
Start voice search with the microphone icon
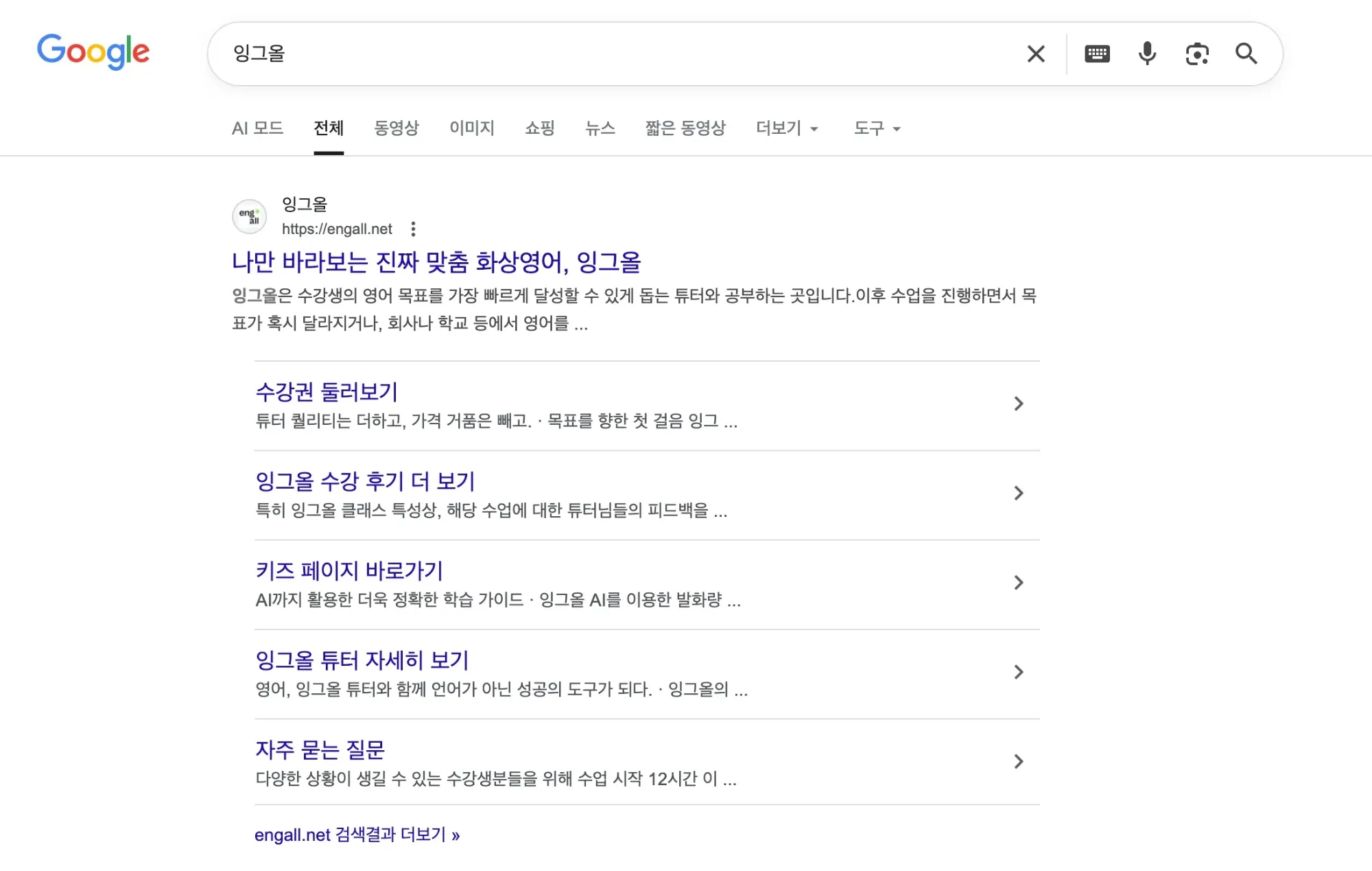tap(1148, 54)
